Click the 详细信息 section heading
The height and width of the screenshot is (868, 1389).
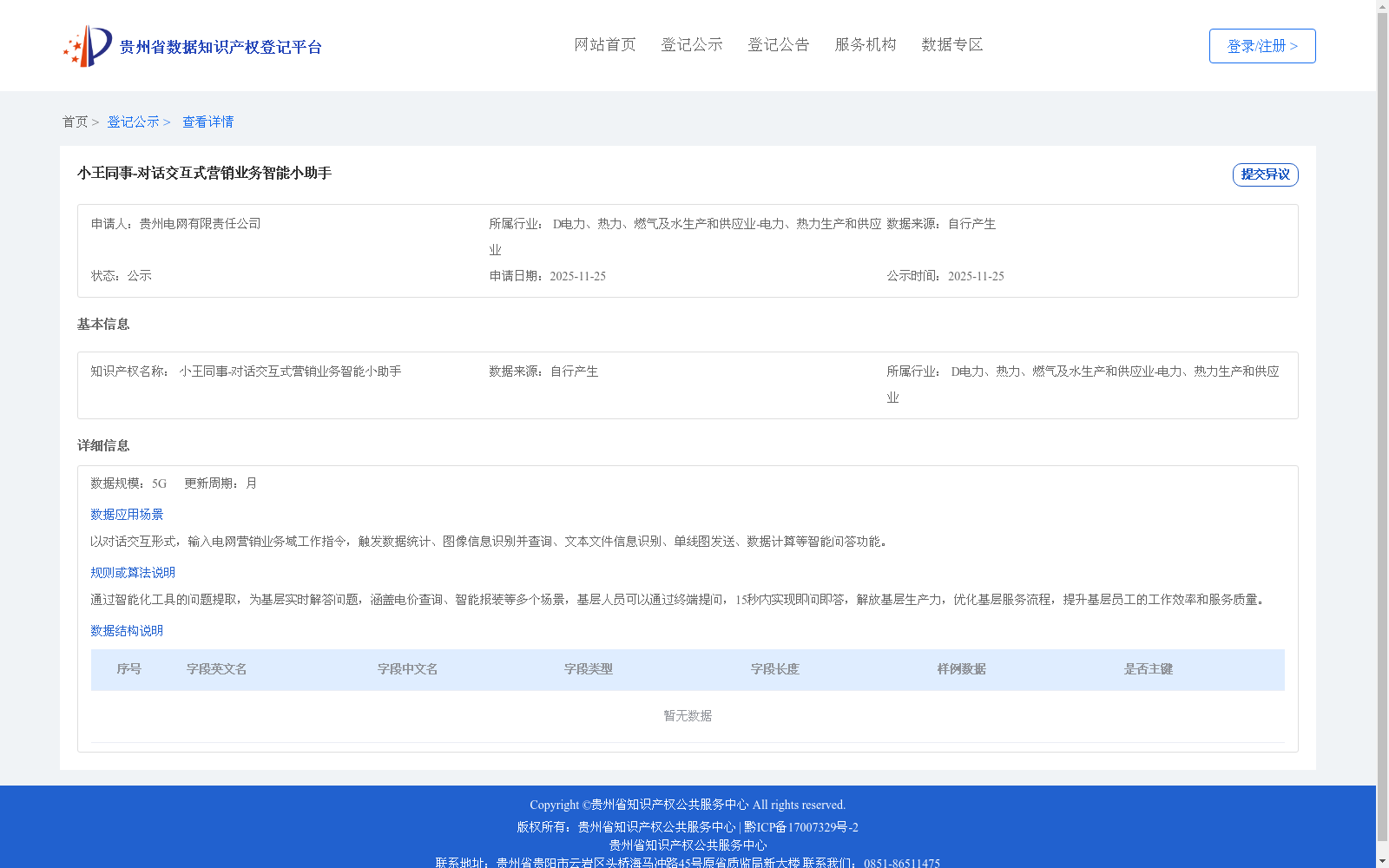(103, 446)
